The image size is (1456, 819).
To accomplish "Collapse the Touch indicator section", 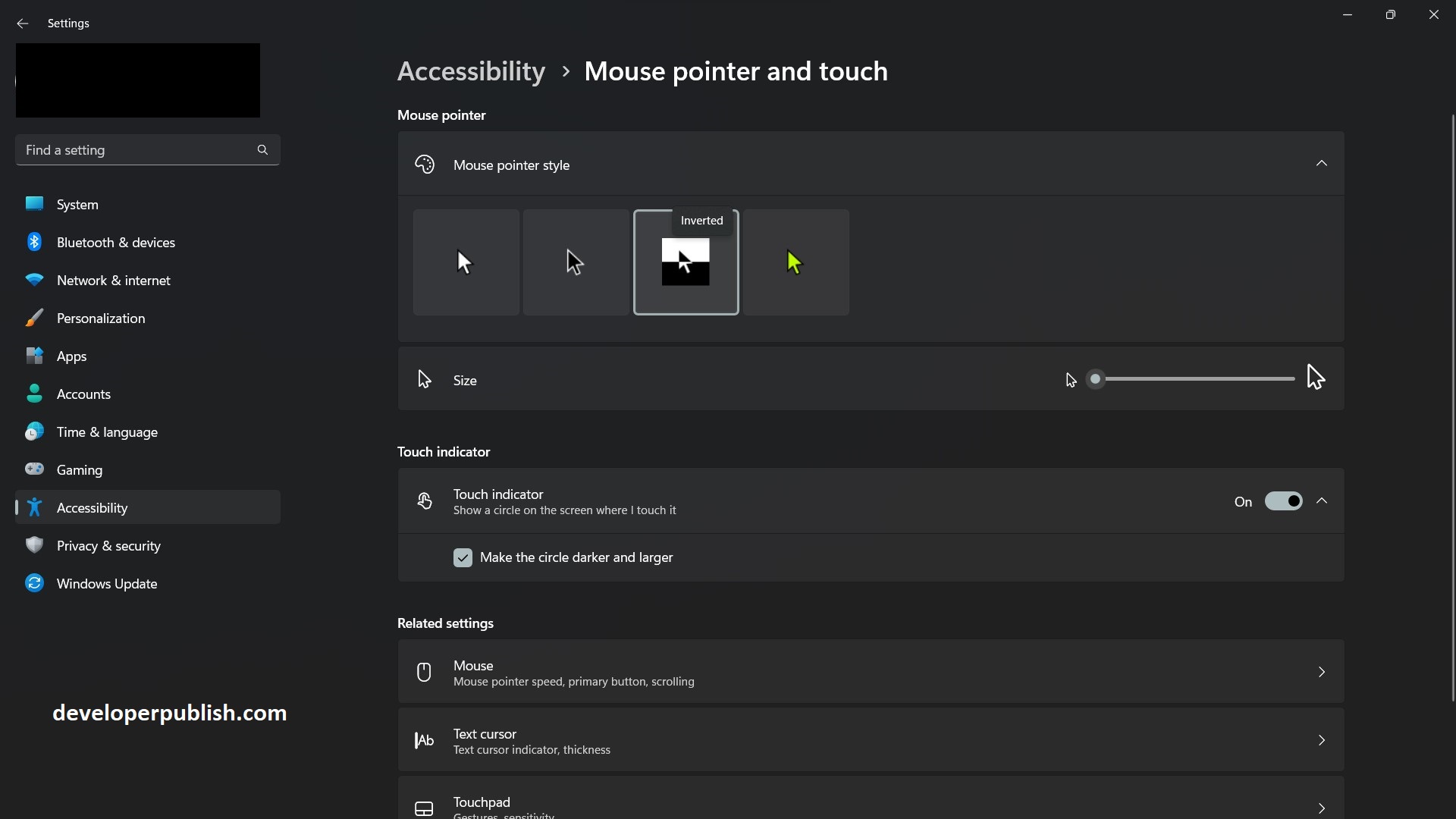I will tap(1322, 500).
